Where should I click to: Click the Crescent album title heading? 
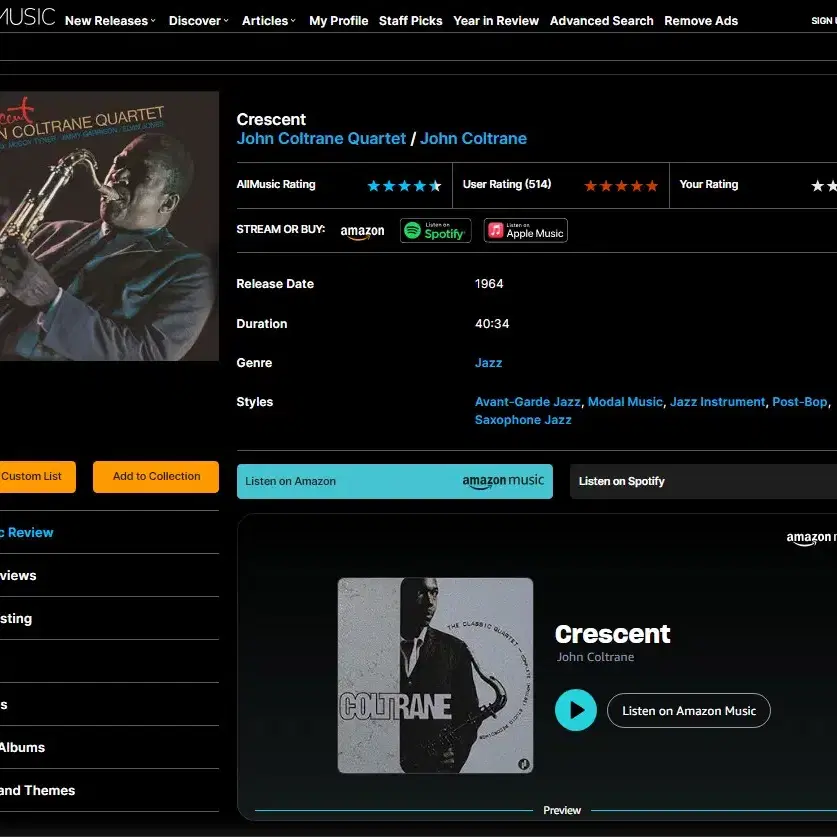(271, 120)
